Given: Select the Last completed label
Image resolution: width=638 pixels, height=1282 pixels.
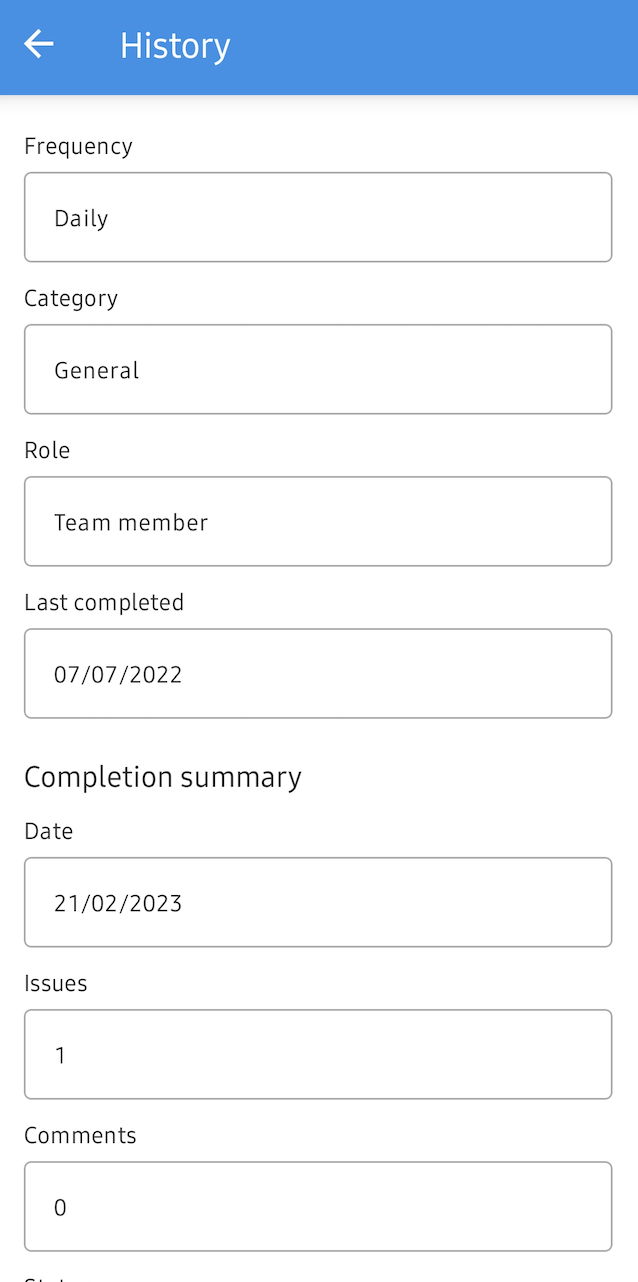Looking at the screenshot, I should click(104, 602).
